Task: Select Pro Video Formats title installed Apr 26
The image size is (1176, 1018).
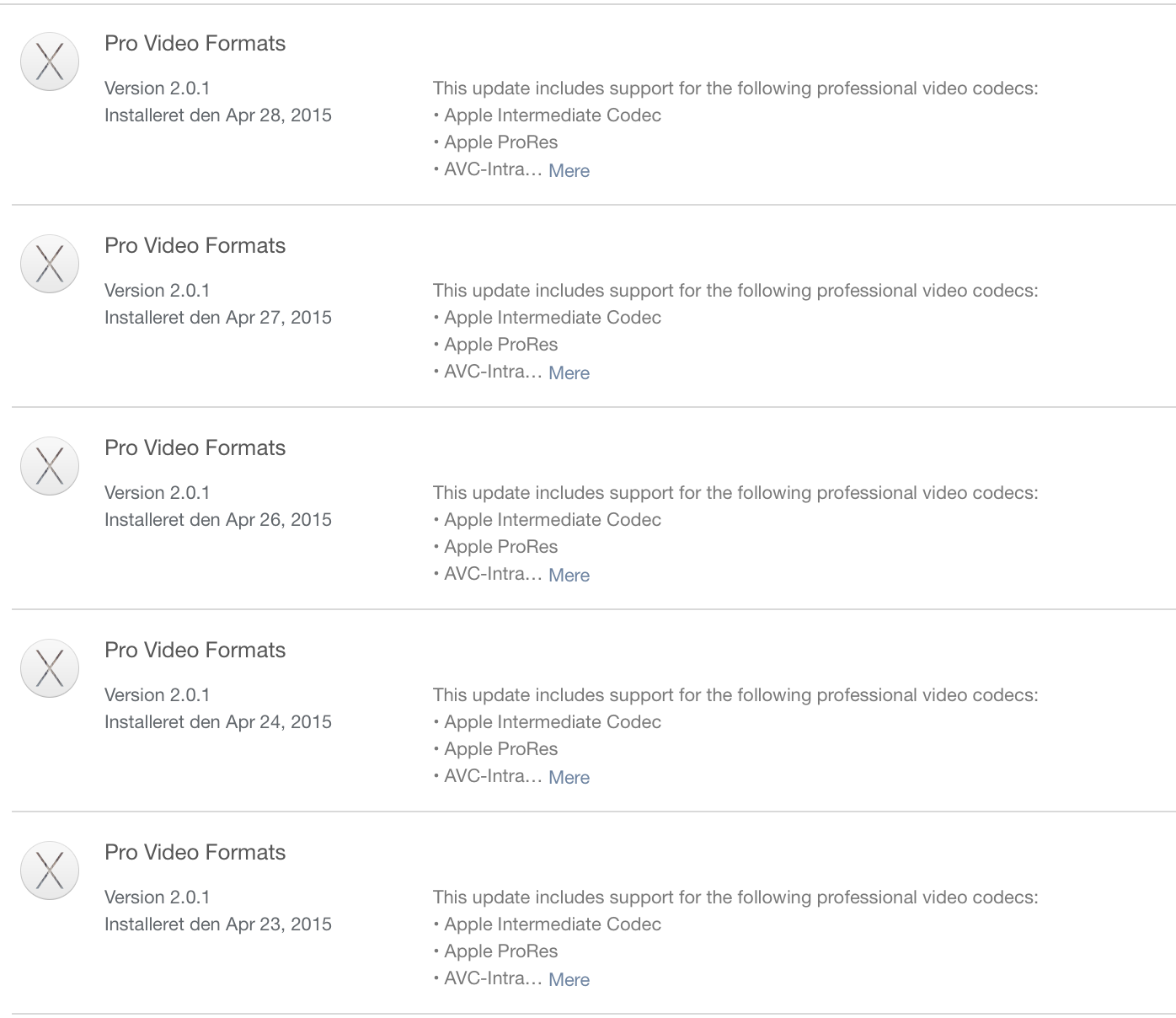Action: 195,448
